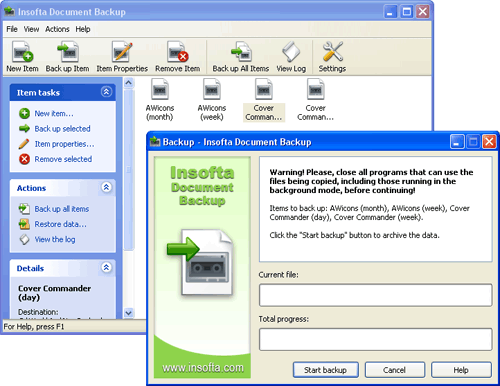
Task: Click the icon beside Back up all items
Action: coord(24,209)
